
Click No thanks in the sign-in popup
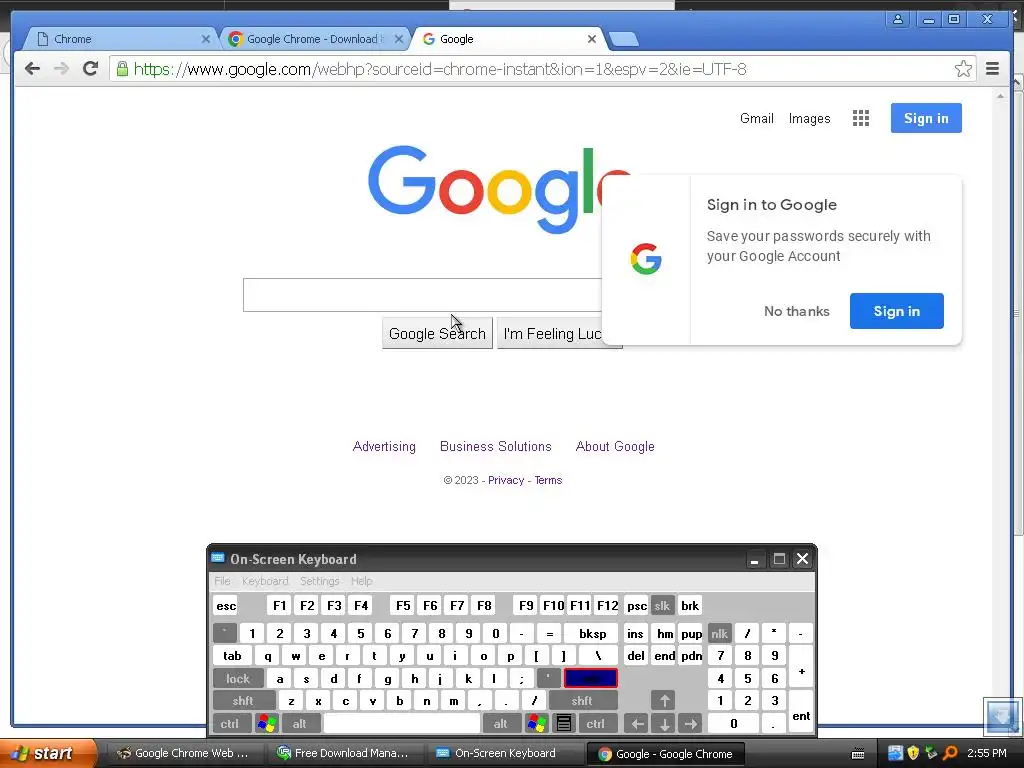pos(797,311)
